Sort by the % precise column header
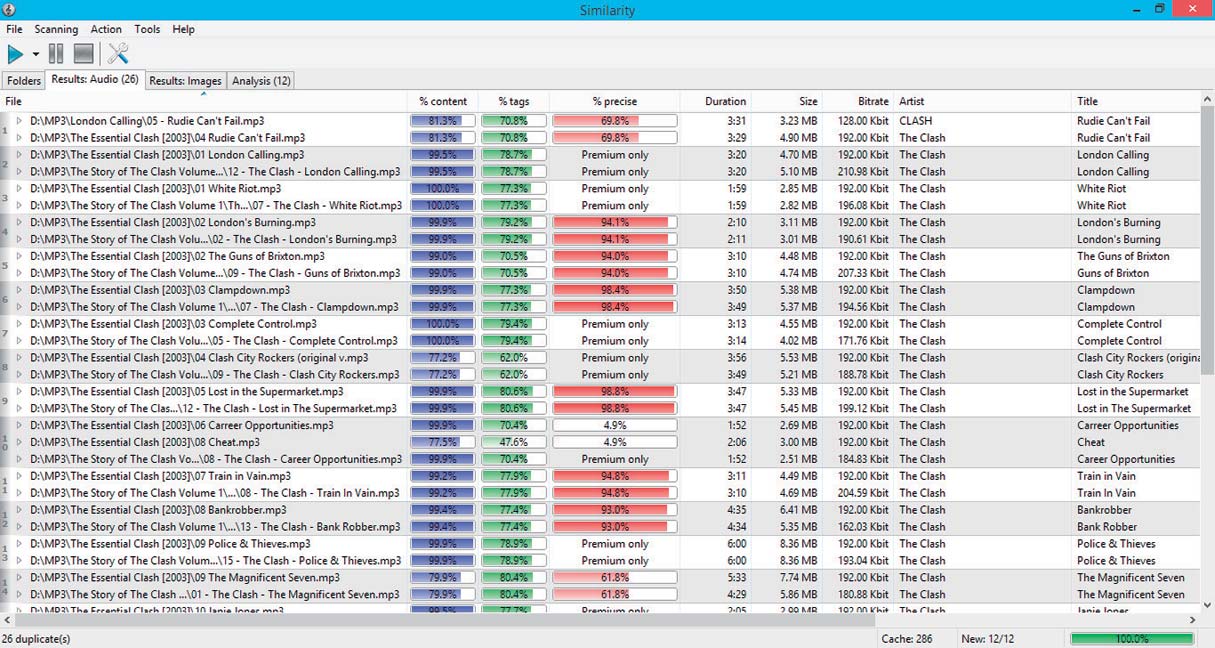The width and height of the screenshot is (1215, 648). click(614, 101)
